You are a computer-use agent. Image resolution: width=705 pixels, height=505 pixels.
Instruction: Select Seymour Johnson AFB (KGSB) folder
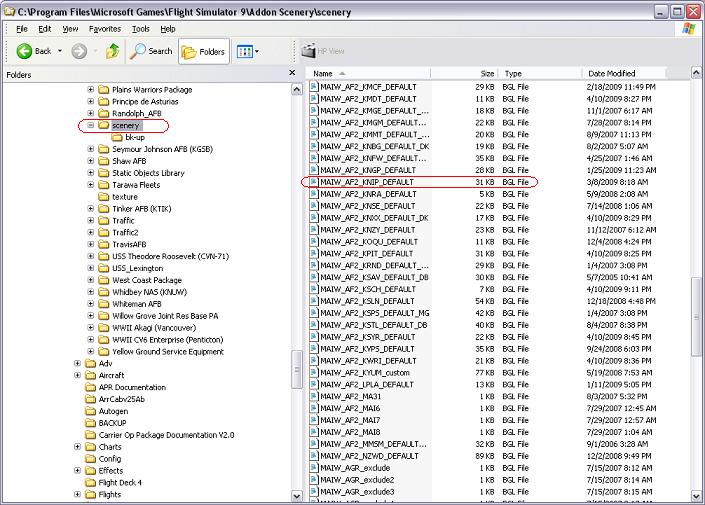click(x=162, y=149)
